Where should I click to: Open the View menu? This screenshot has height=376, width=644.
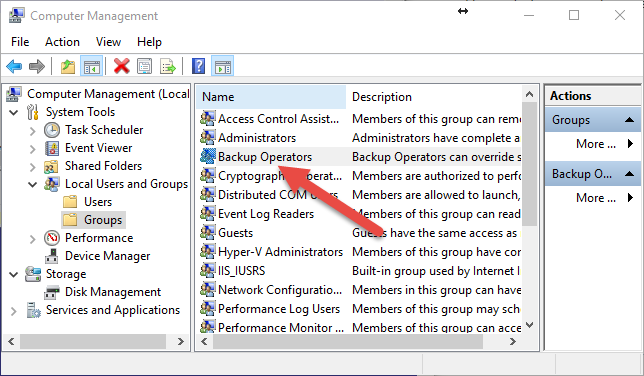[108, 42]
